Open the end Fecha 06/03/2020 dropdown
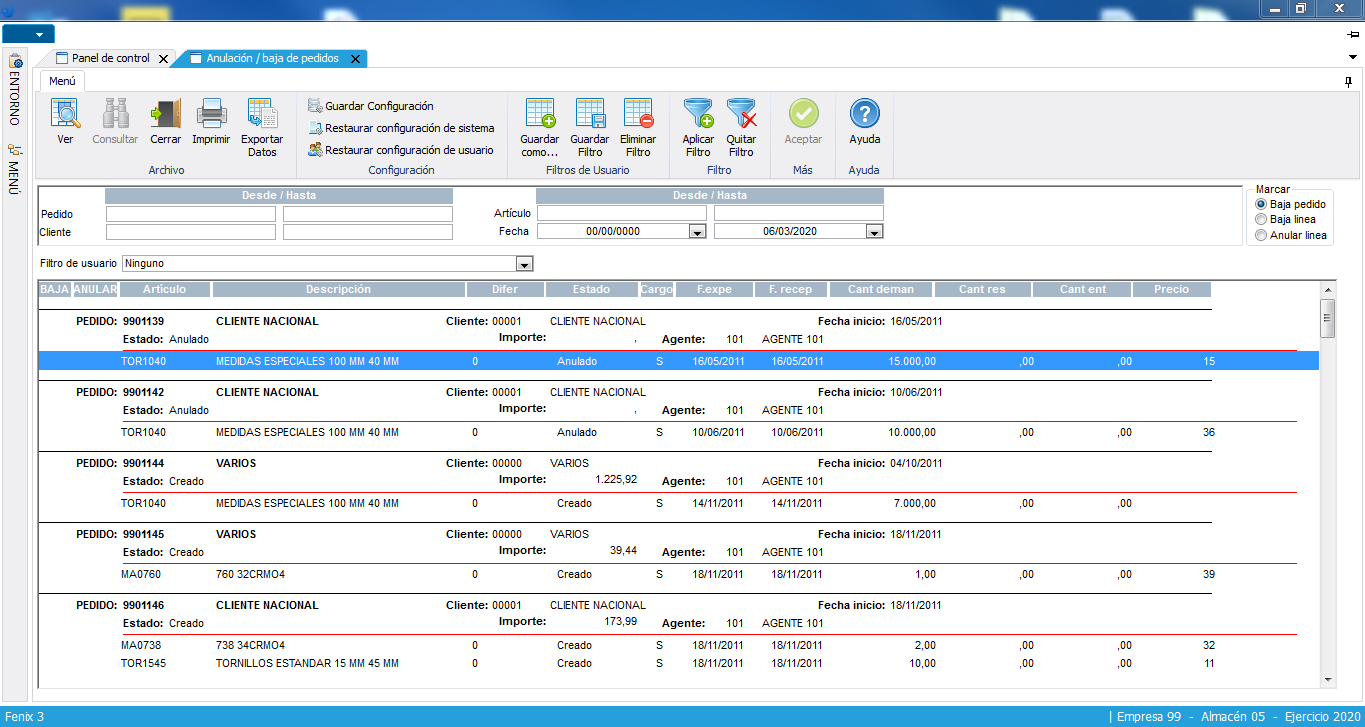The image size is (1365, 727). [x=874, y=232]
